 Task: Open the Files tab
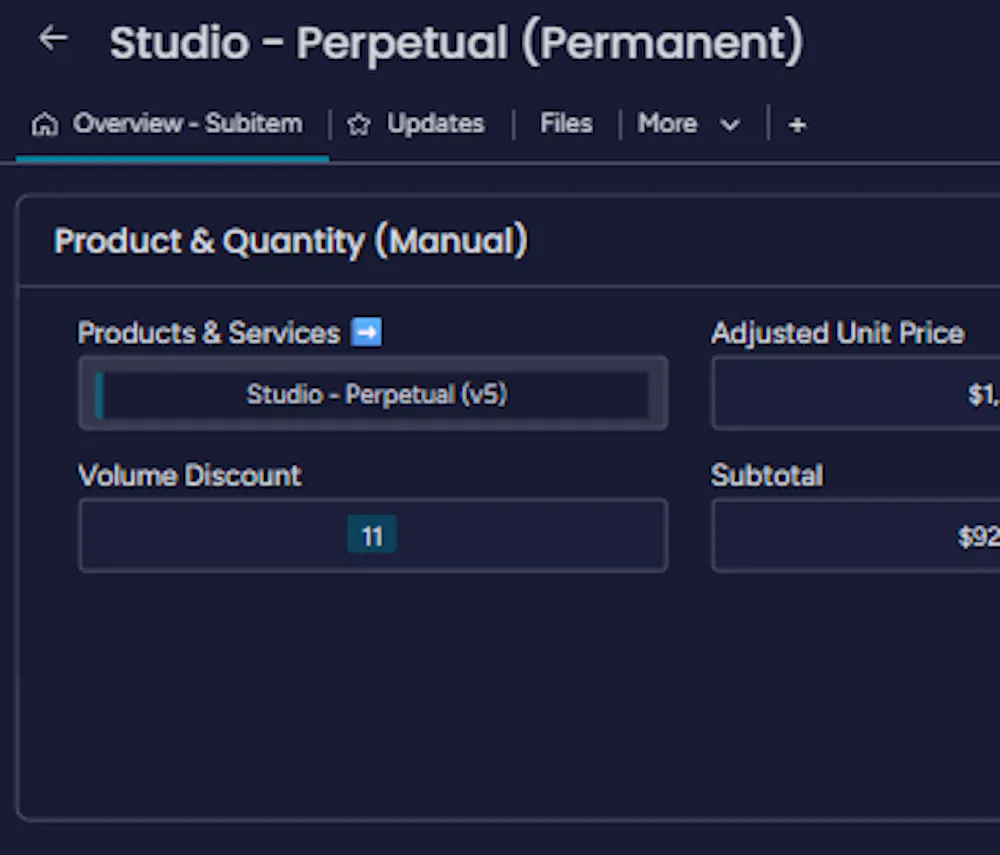(566, 124)
